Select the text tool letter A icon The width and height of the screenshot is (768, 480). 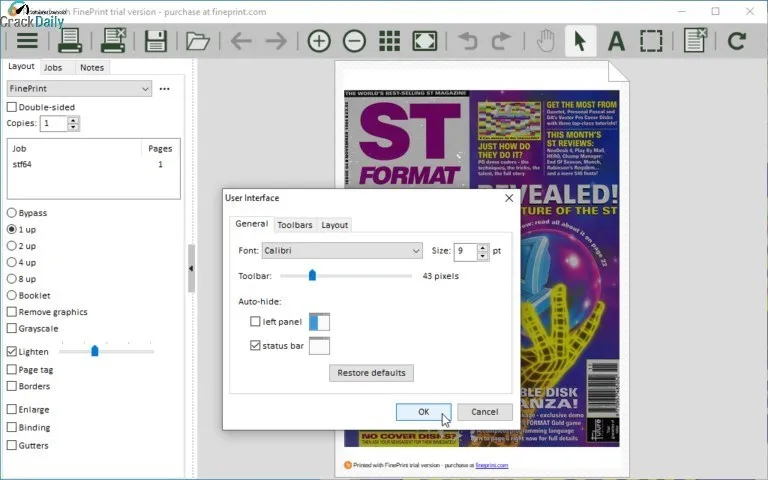[616, 41]
